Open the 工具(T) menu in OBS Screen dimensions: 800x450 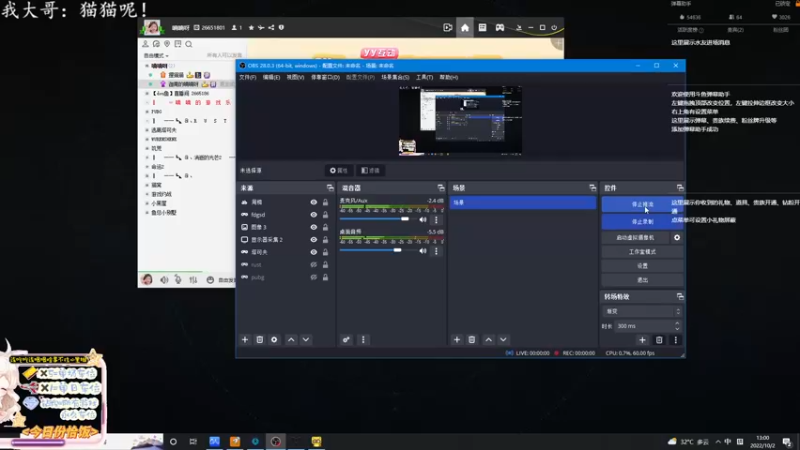pyautogui.click(x=424, y=78)
